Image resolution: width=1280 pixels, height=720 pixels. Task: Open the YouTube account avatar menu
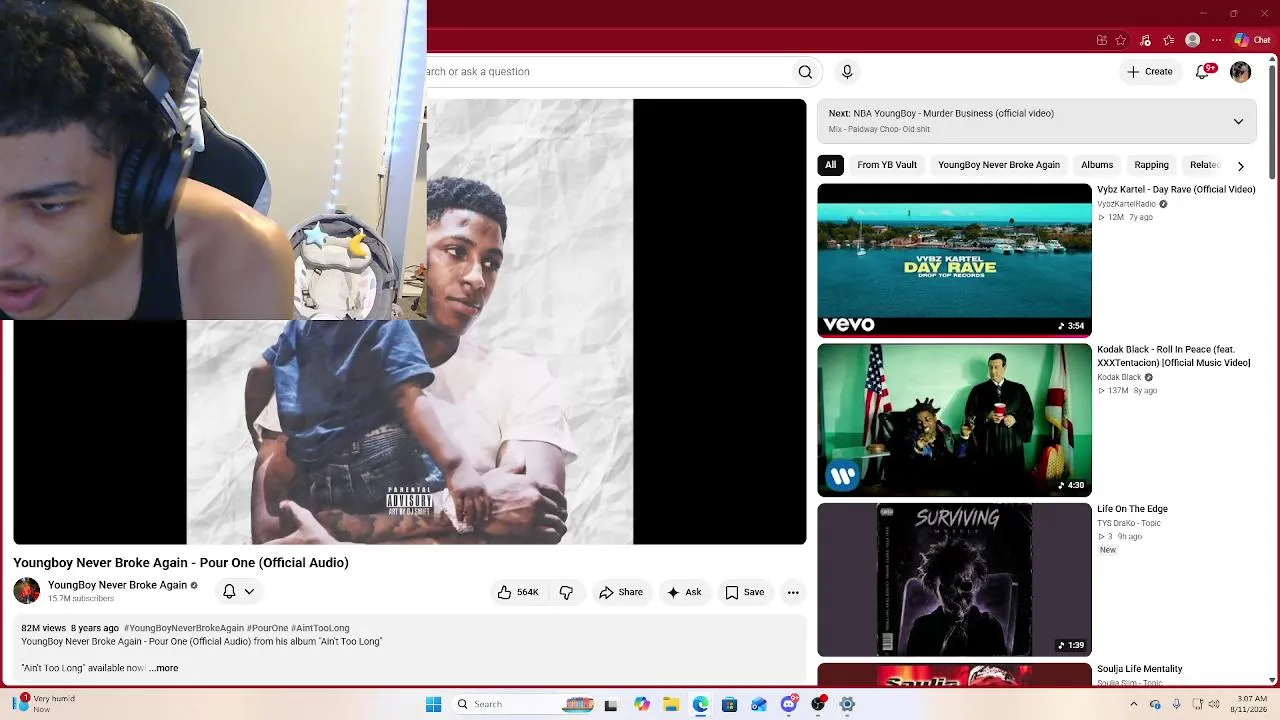point(1240,72)
